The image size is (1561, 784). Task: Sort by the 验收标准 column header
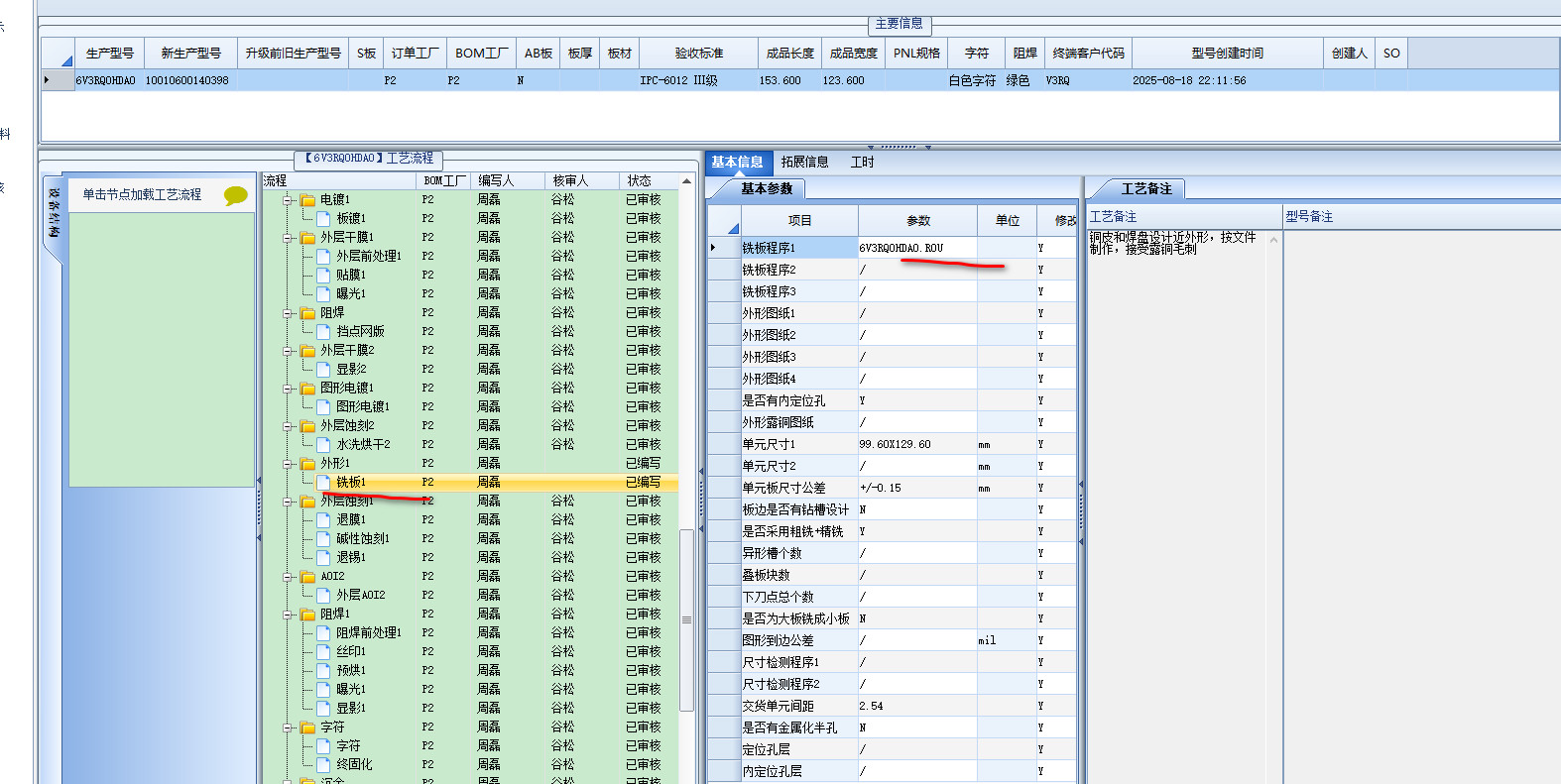[x=699, y=54]
